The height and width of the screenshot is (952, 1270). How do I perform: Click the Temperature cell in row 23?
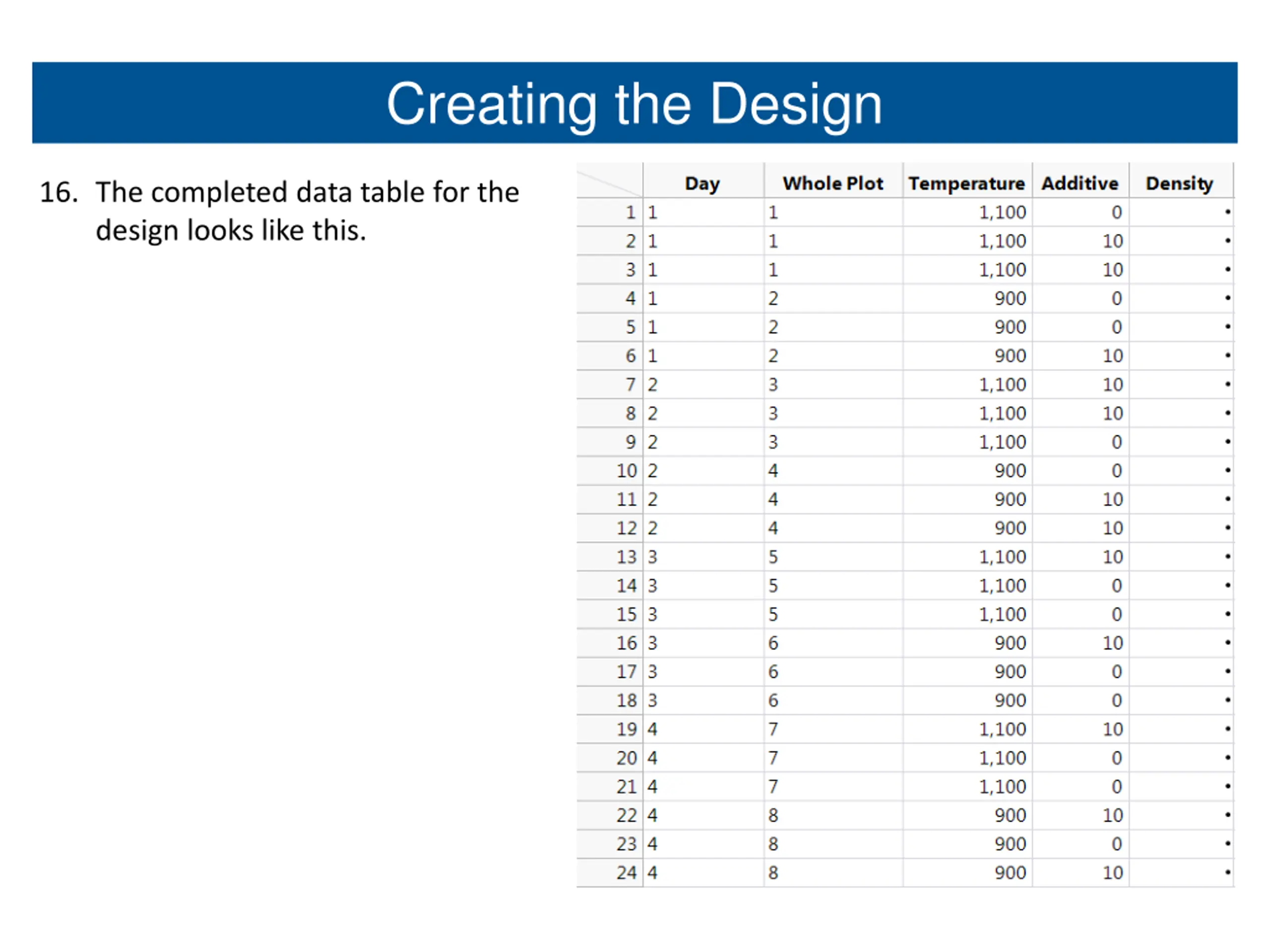(x=967, y=843)
